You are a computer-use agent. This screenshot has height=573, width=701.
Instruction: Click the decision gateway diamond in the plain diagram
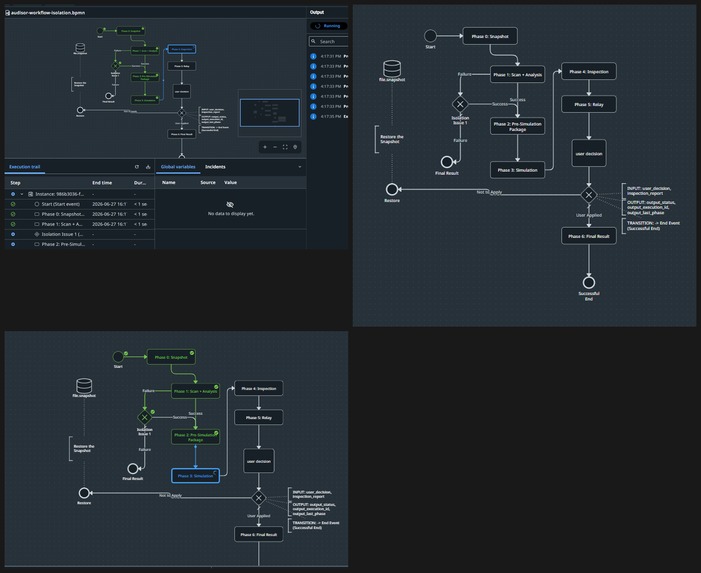tap(589, 195)
